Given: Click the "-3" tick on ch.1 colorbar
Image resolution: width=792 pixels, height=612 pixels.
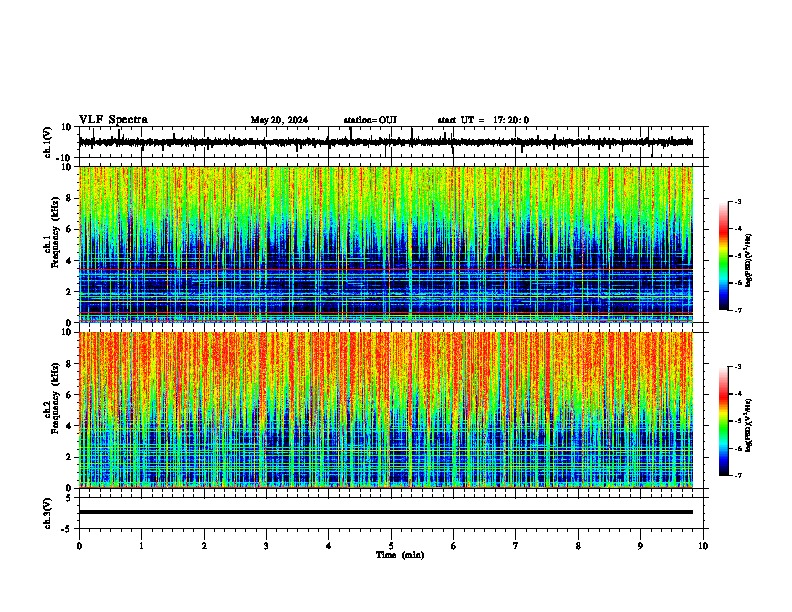Looking at the screenshot, I should [x=737, y=201].
